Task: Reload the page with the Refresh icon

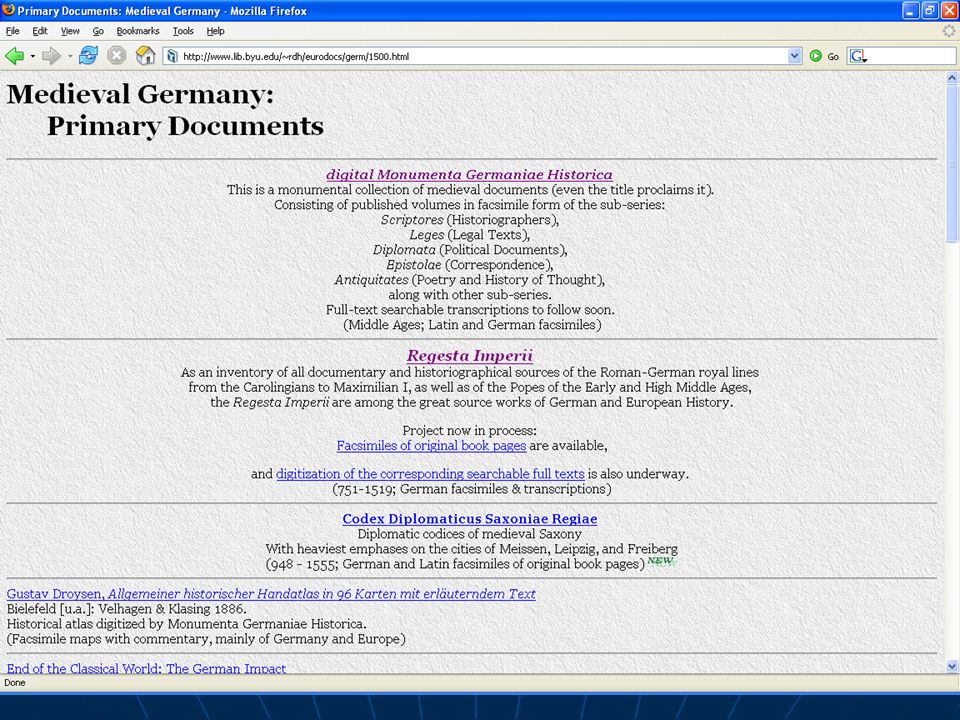Action: [x=88, y=56]
